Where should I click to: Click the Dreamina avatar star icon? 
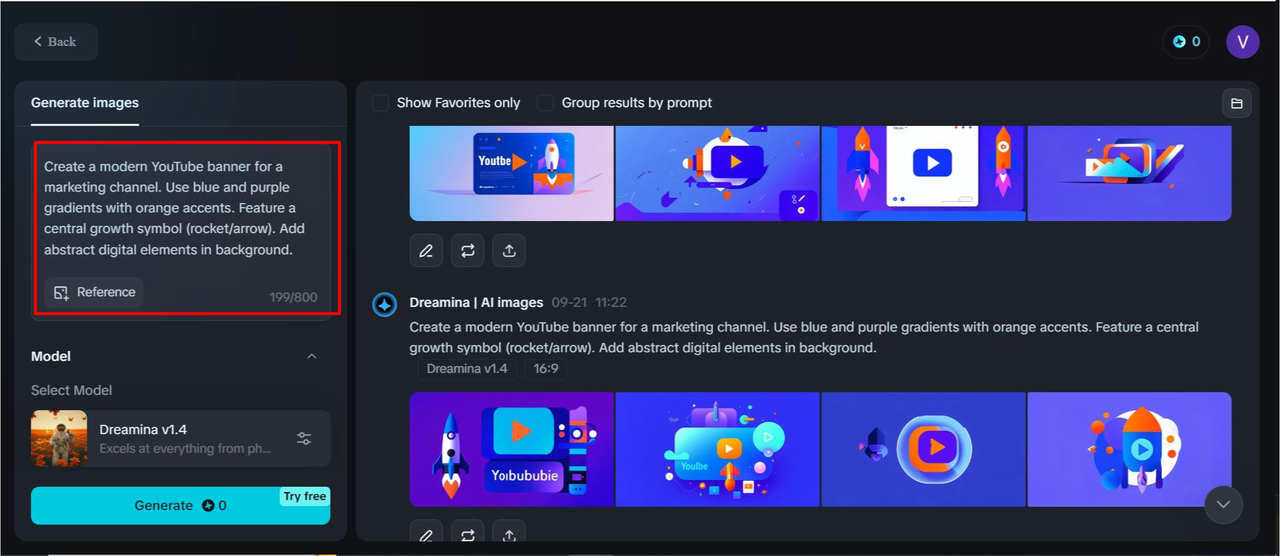(385, 304)
